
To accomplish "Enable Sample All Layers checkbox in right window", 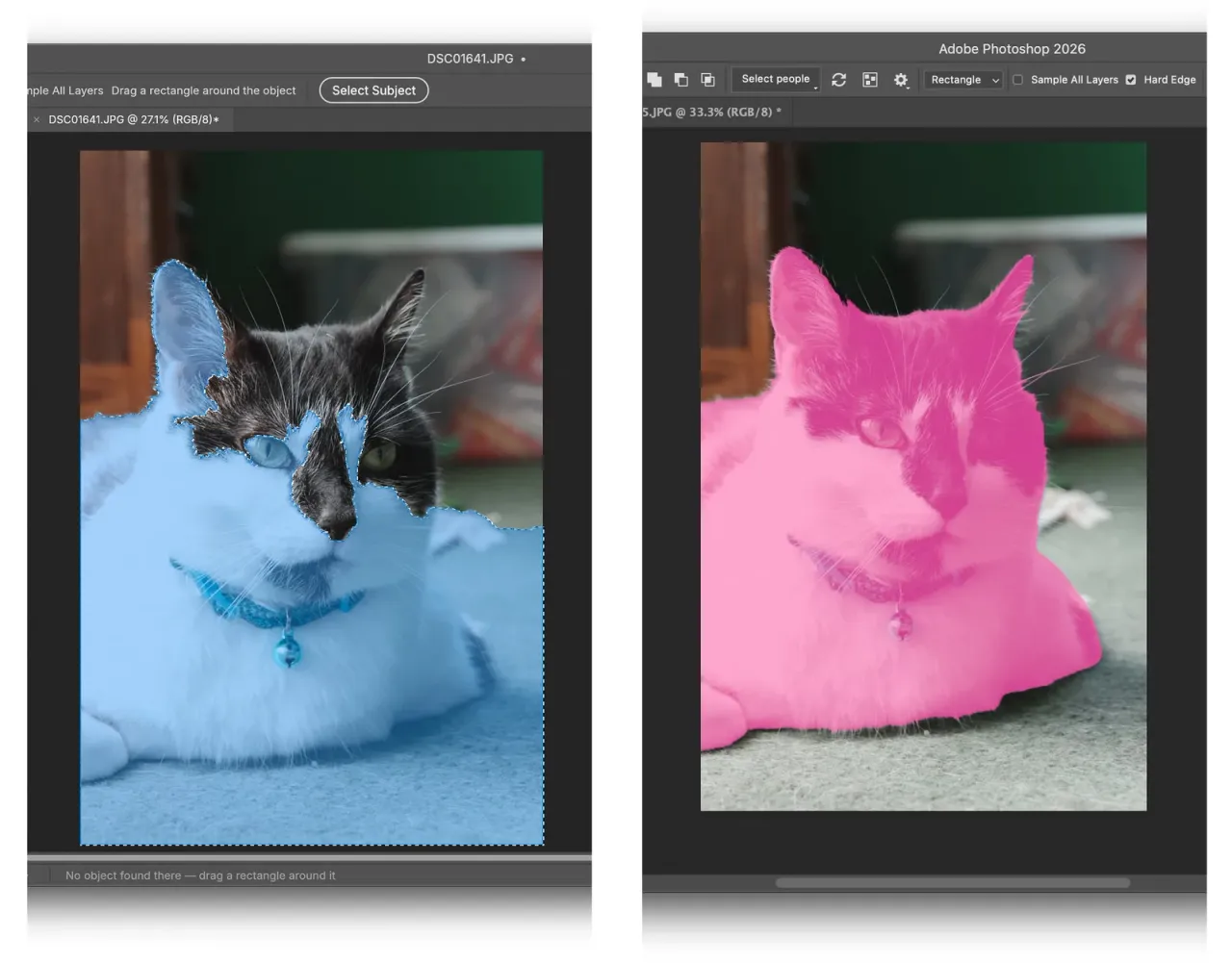I will click(x=1017, y=80).
